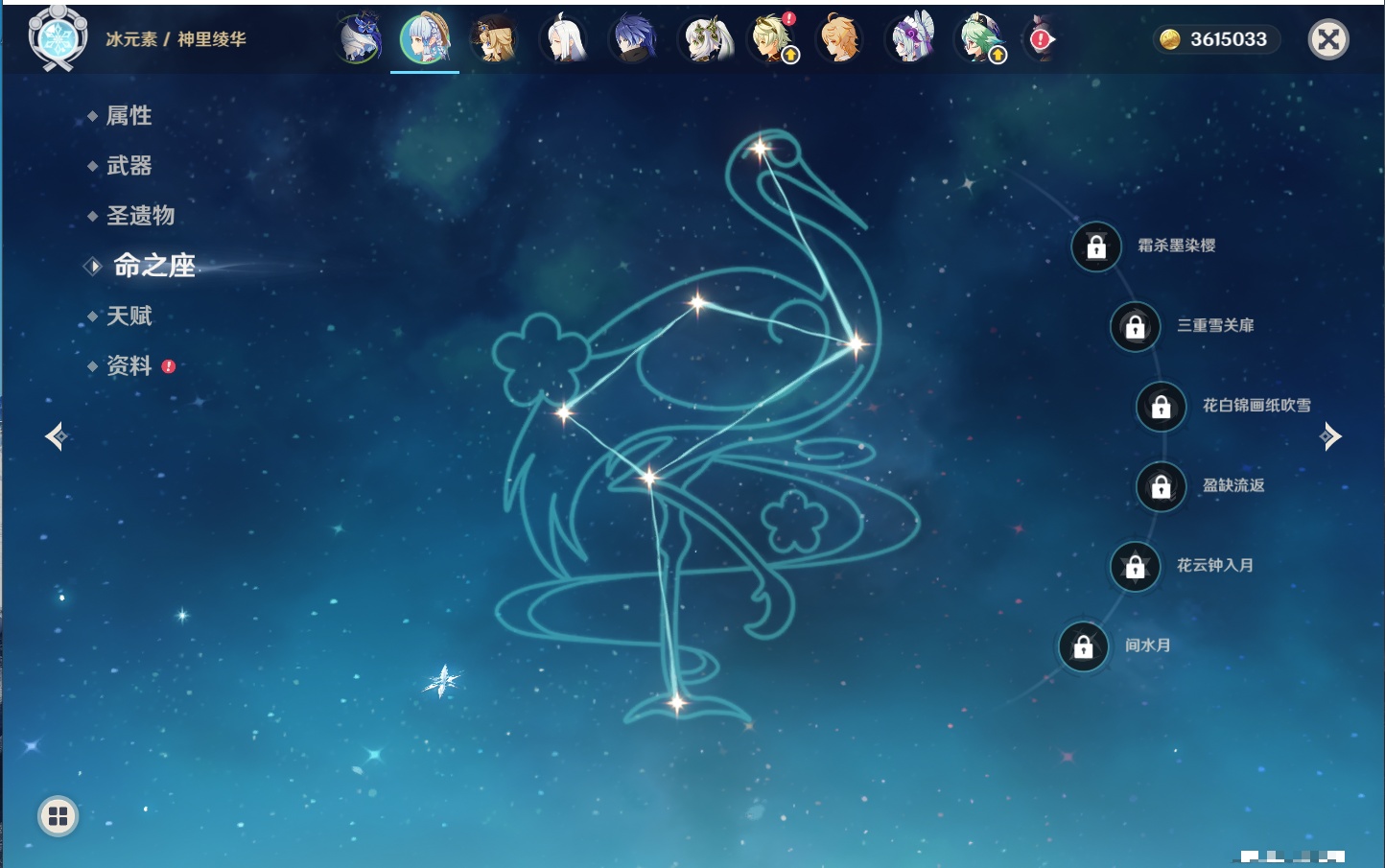Switch to the 属性 attributes tab

point(129,116)
